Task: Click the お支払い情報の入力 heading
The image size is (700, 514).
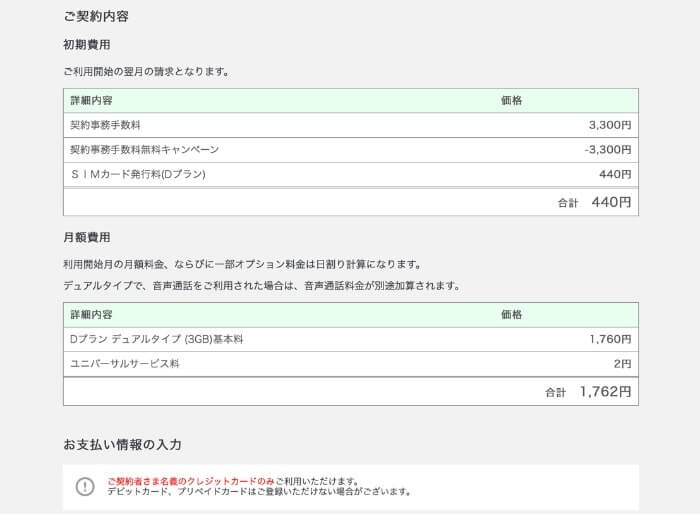Action: pos(122,444)
